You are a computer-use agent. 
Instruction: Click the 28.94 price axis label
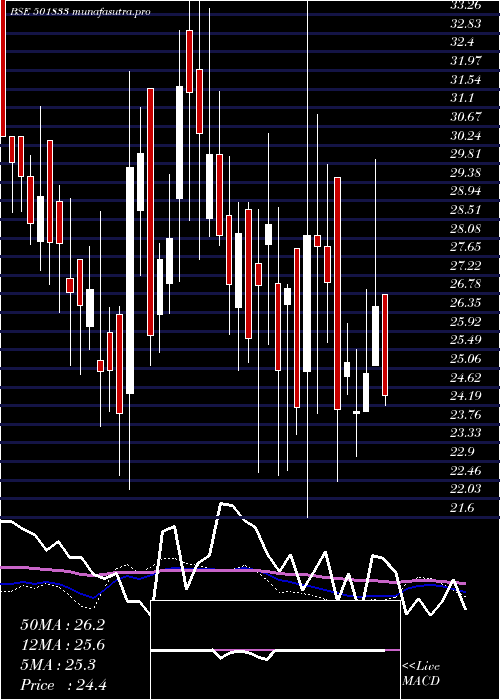coord(466,192)
